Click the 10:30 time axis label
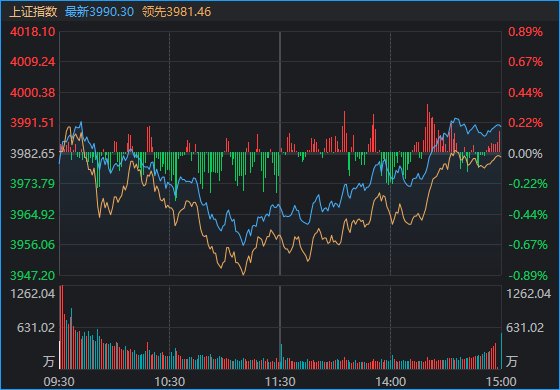This screenshot has width=560, height=390. tap(169, 382)
